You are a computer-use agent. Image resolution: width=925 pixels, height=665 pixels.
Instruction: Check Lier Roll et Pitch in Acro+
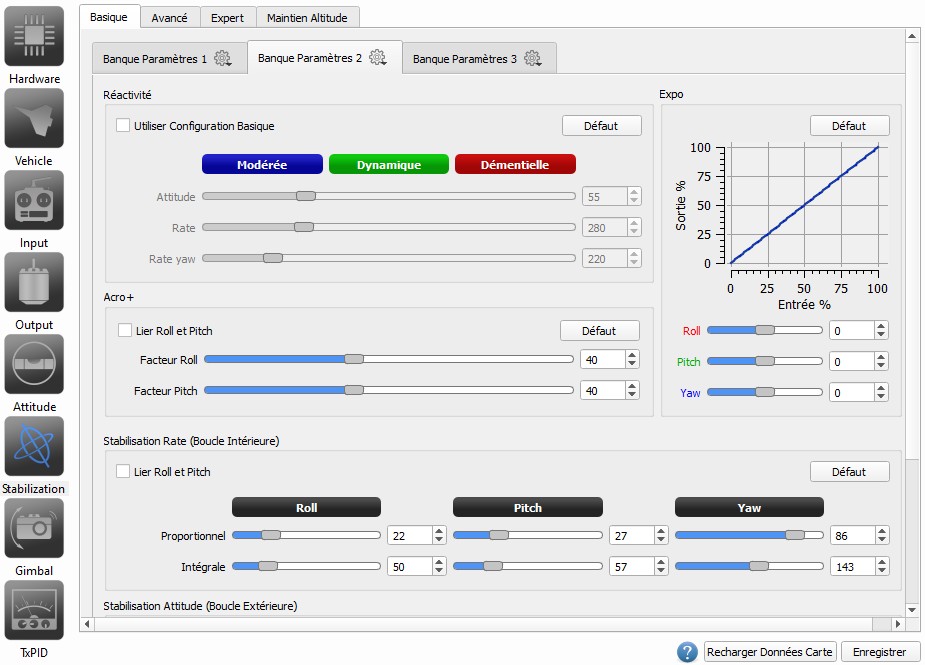point(125,330)
